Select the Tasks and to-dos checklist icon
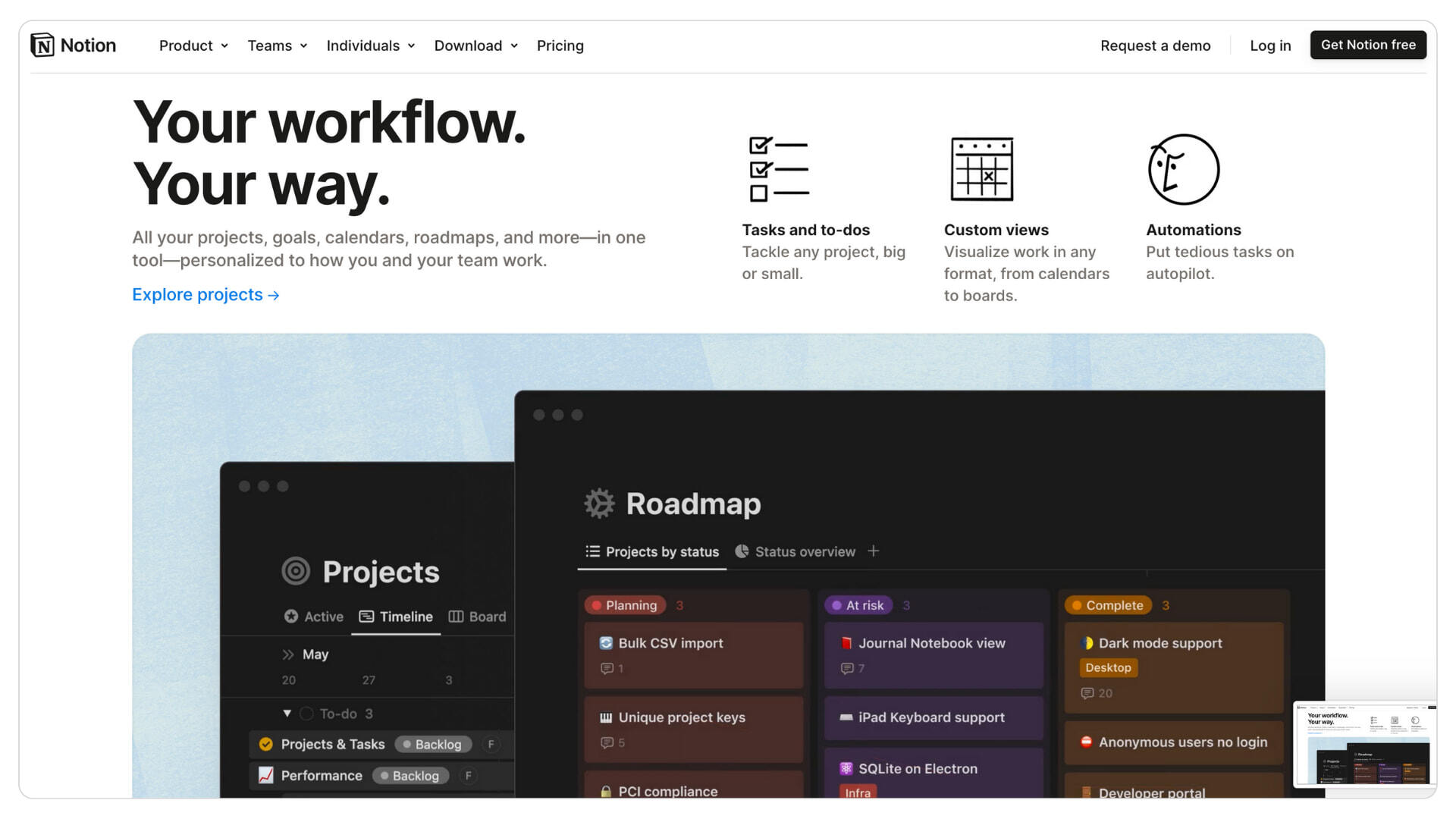 (779, 168)
